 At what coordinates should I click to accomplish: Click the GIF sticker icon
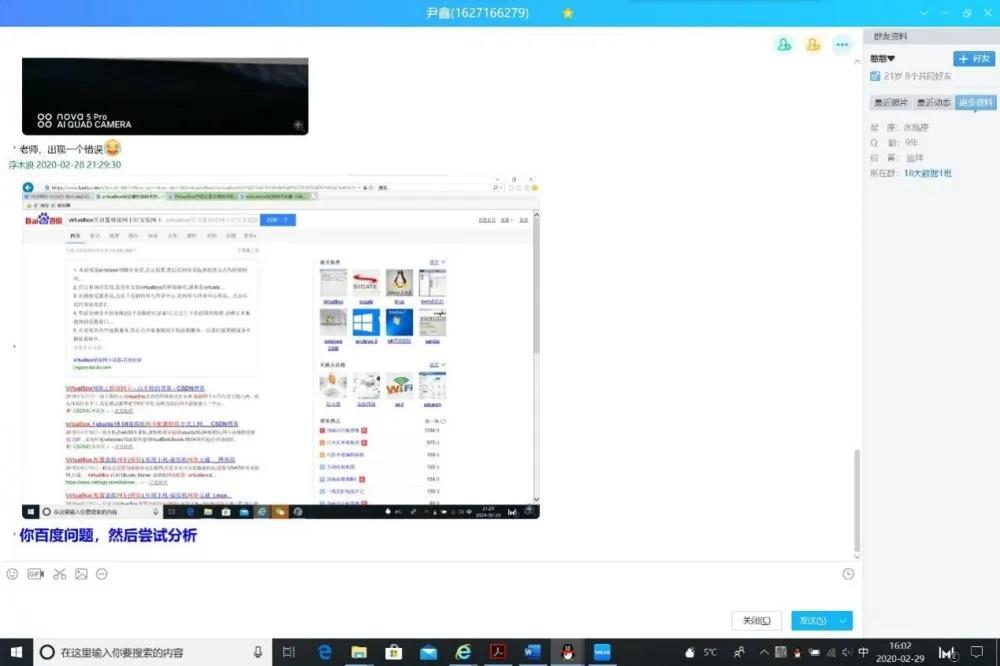tap(36, 574)
